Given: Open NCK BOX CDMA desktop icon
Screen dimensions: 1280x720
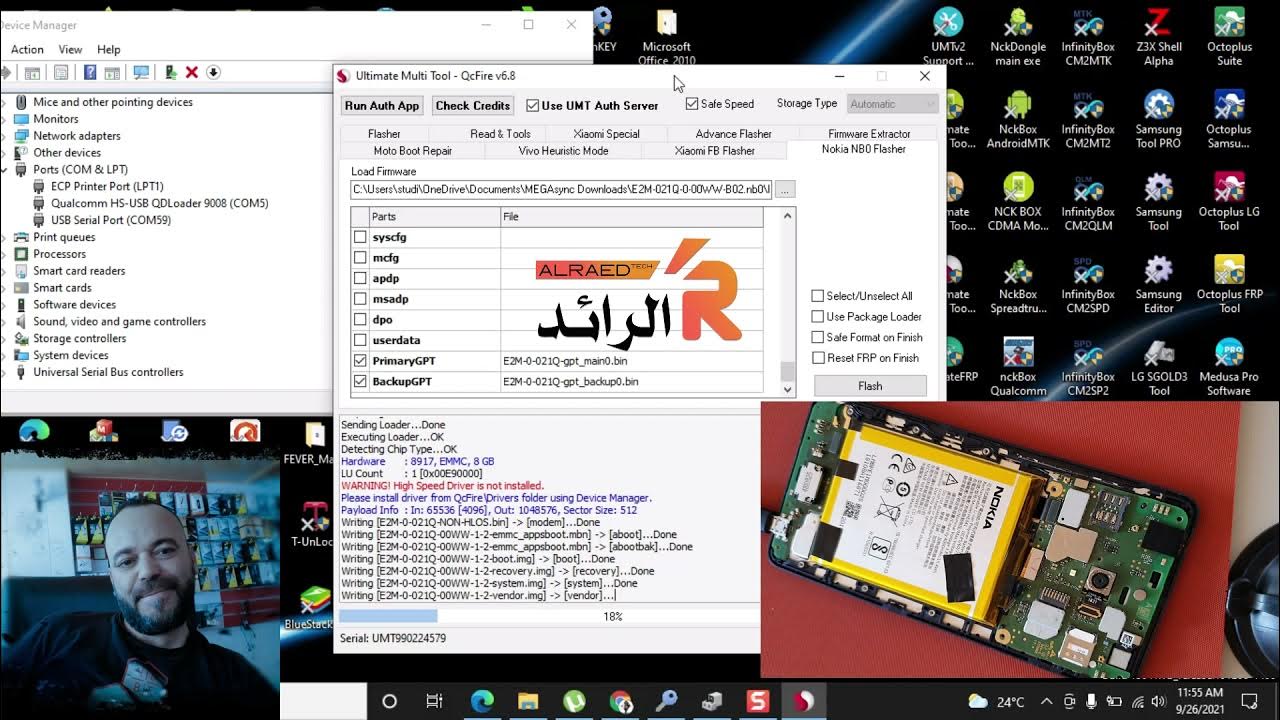Looking at the screenshot, I should (x=1018, y=203).
